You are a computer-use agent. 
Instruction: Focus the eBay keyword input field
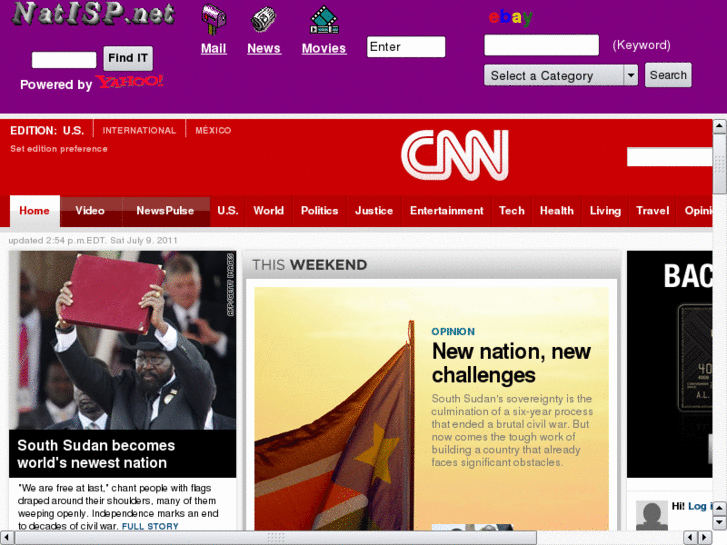coord(542,45)
